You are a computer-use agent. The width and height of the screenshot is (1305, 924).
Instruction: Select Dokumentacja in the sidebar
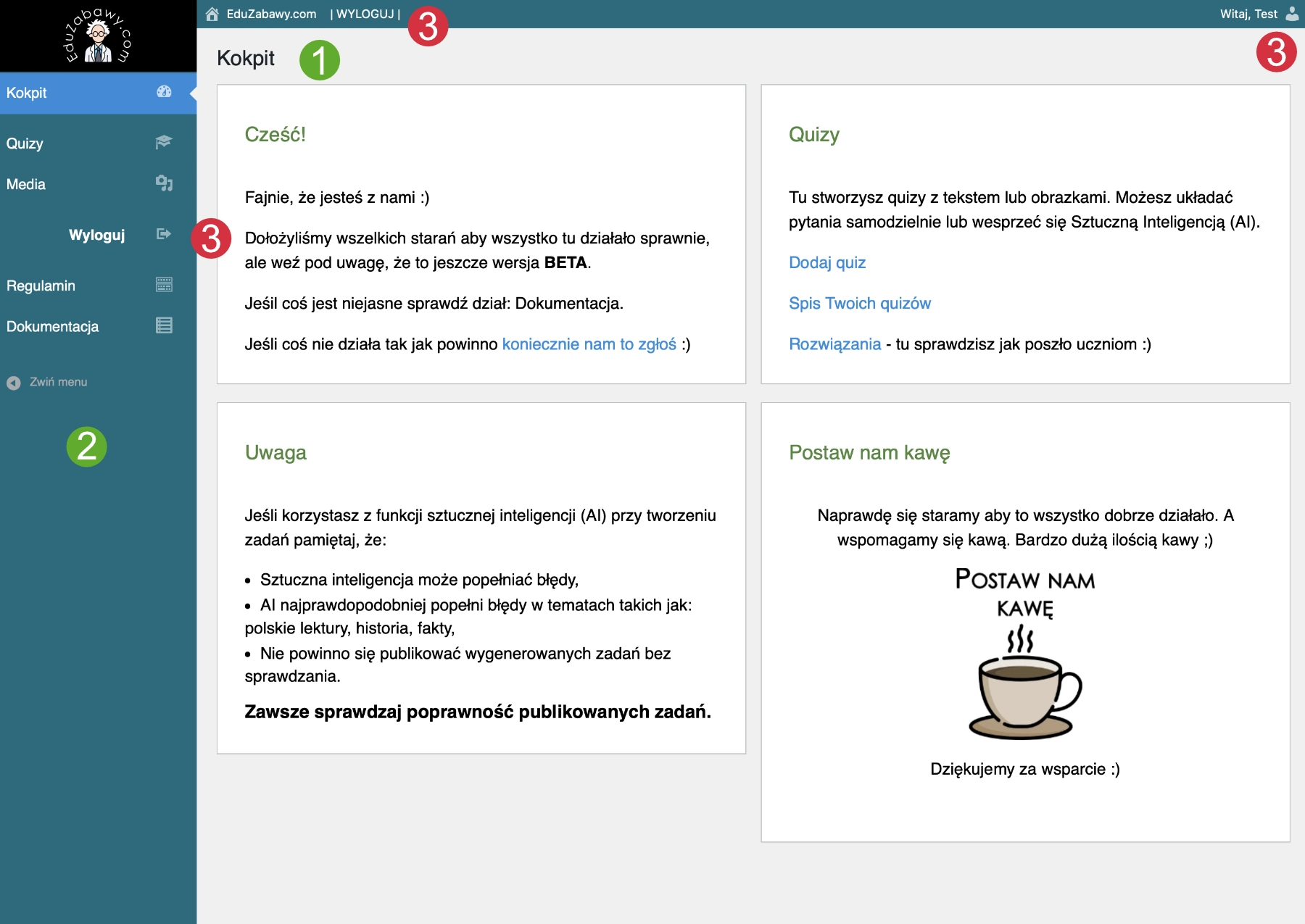pyautogui.click(x=53, y=326)
